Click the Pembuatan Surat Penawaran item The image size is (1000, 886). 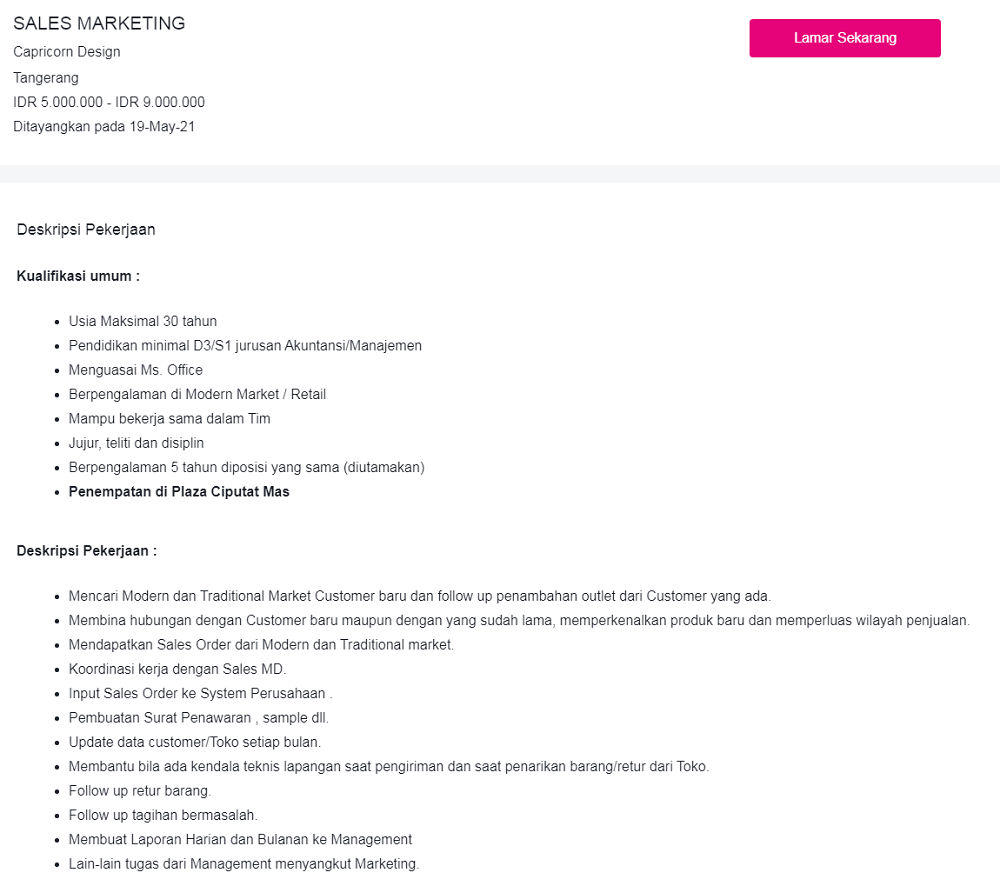[x=198, y=718]
